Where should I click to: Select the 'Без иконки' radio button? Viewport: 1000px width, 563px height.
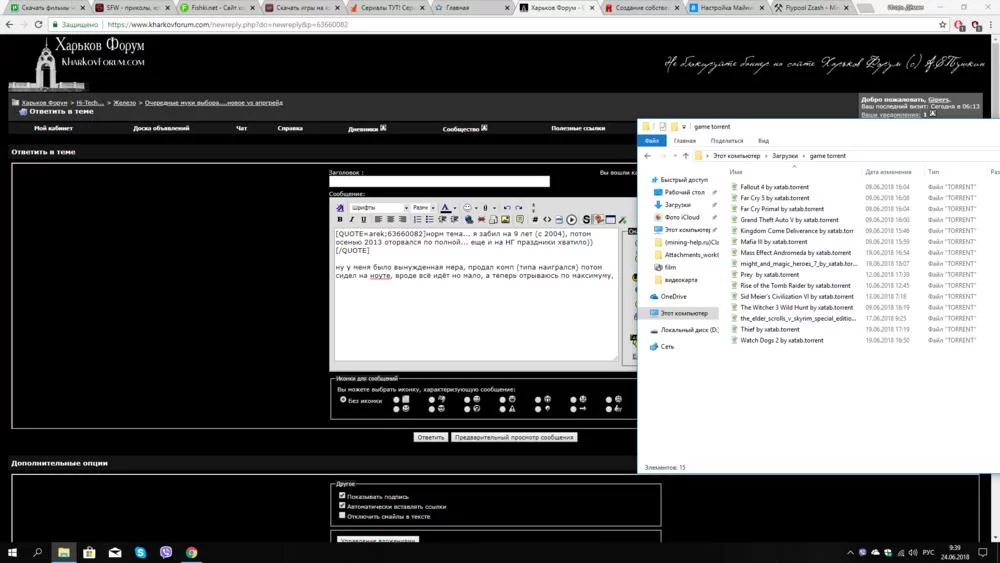(x=344, y=400)
